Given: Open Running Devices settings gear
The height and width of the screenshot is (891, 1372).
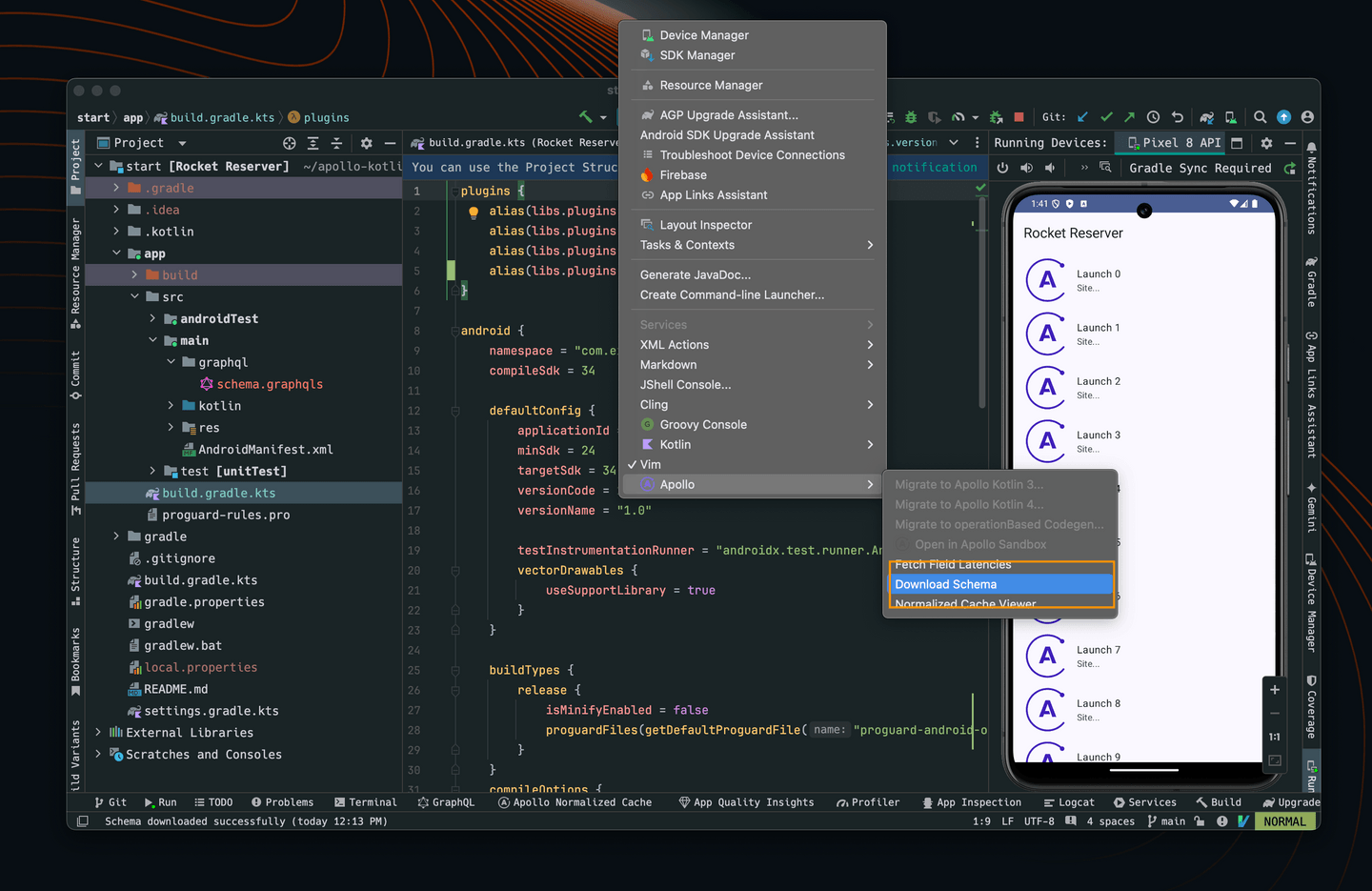Looking at the screenshot, I should [1266, 143].
